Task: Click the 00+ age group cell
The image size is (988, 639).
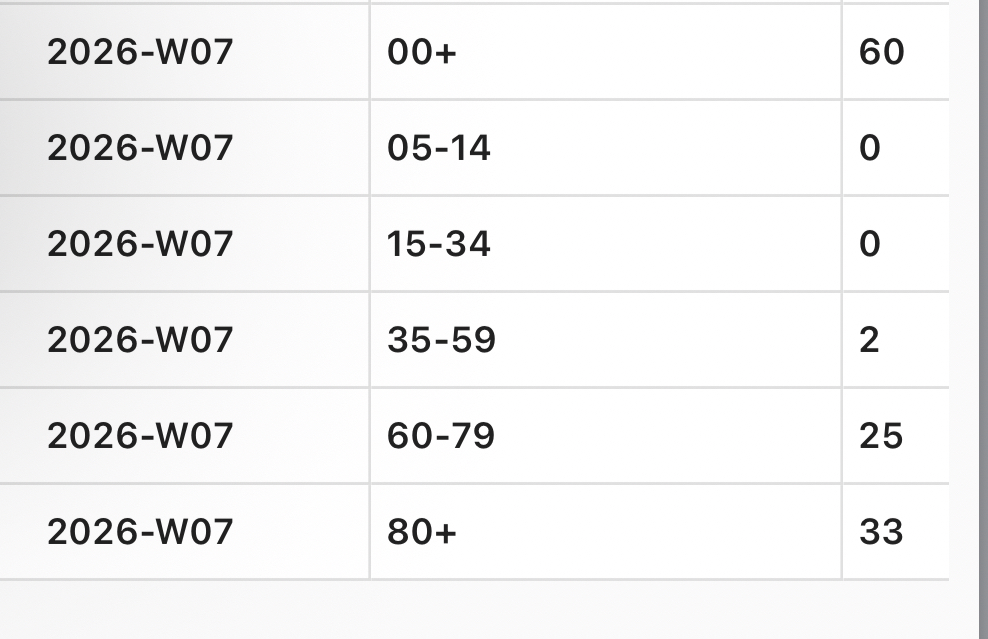Action: tap(422, 52)
